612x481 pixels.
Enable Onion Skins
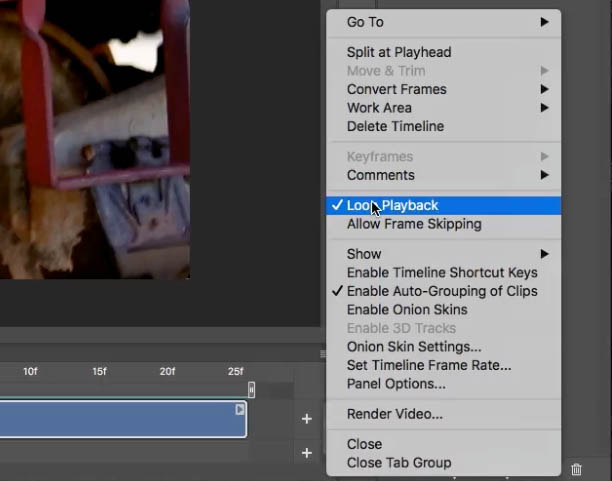point(443,310)
